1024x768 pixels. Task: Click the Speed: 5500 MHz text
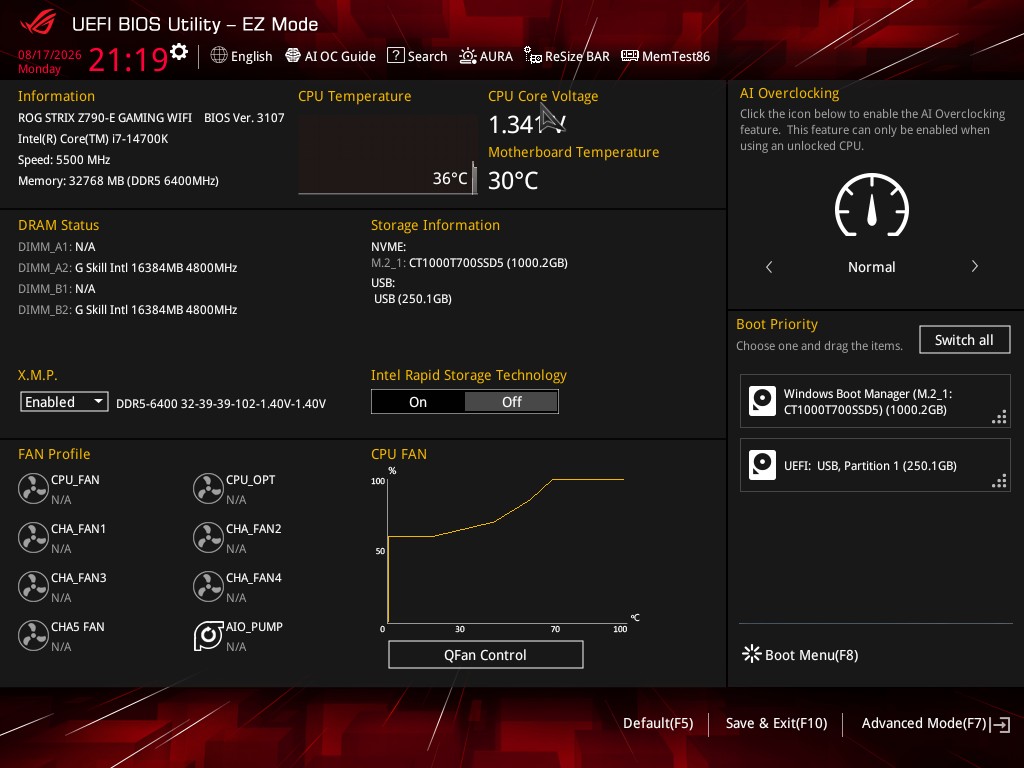pos(64,159)
